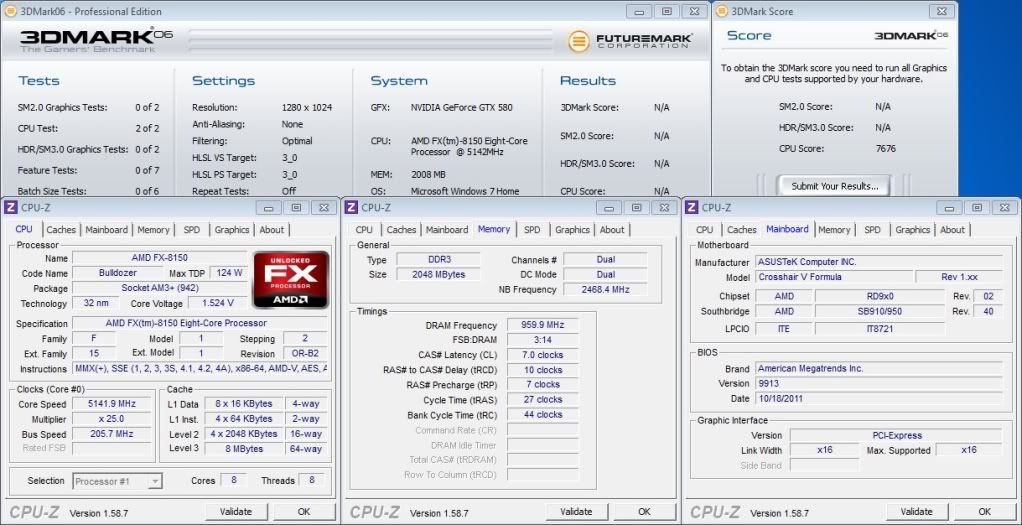Click the CPU-Z title bar icon of the Memory timings window

pyautogui.click(x=351, y=207)
